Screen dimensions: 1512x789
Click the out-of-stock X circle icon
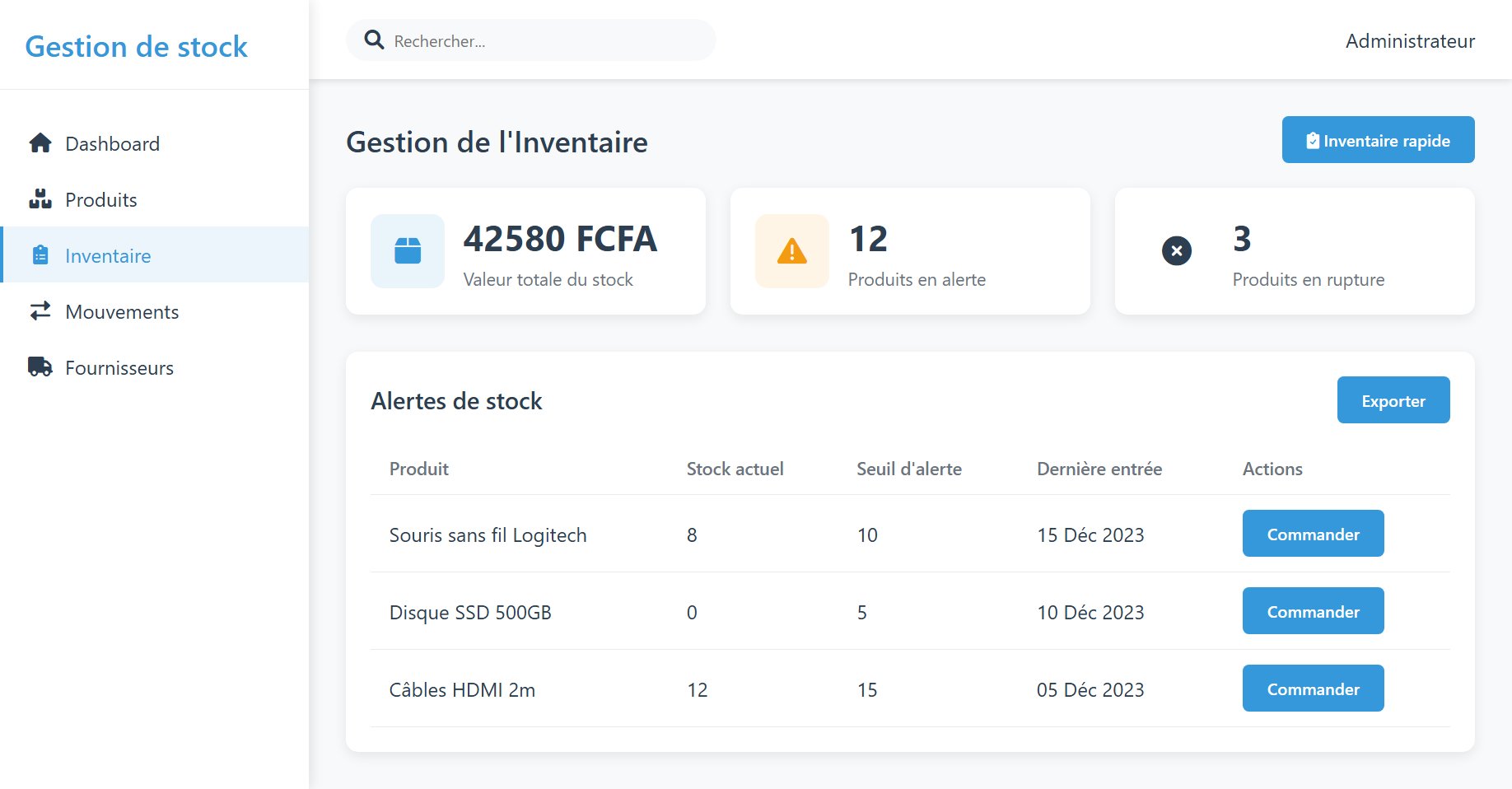point(1176,251)
